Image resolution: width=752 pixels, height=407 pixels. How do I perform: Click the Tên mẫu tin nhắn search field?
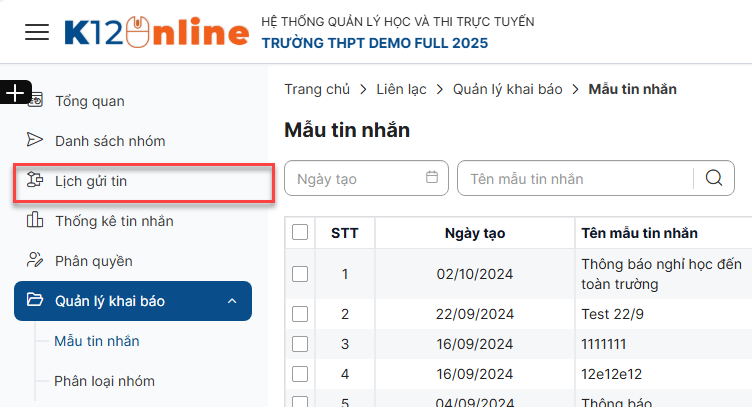coord(575,179)
